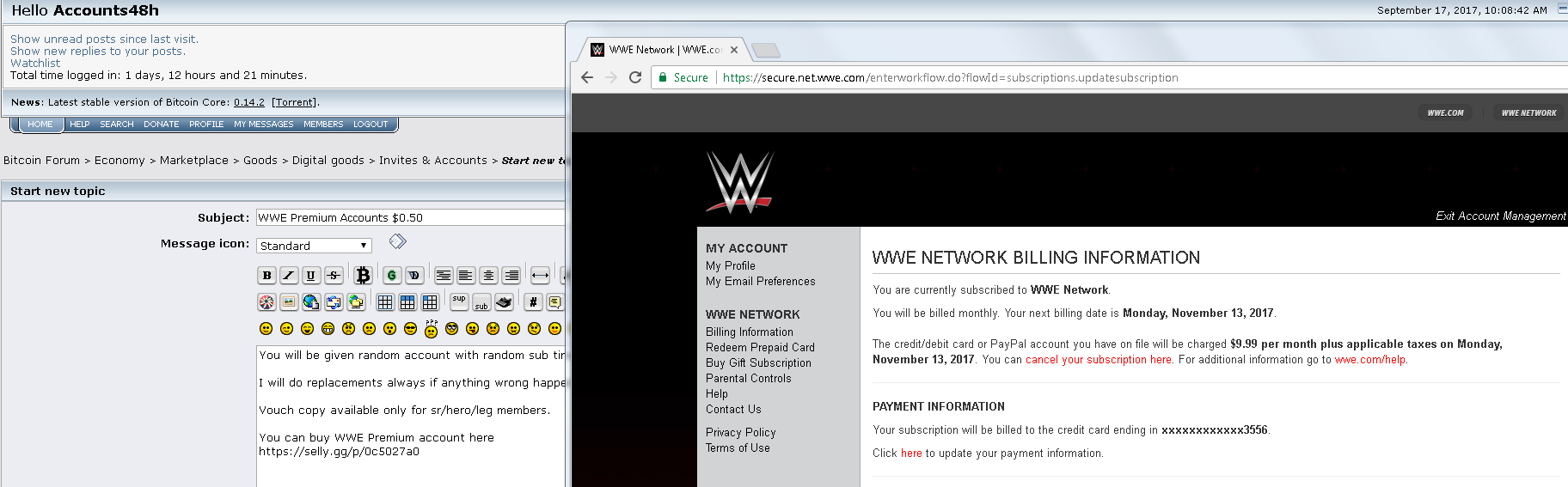Image resolution: width=1568 pixels, height=487 pixels.
Task: Insert table tag (first grid icon)
Action: (385, 301)
